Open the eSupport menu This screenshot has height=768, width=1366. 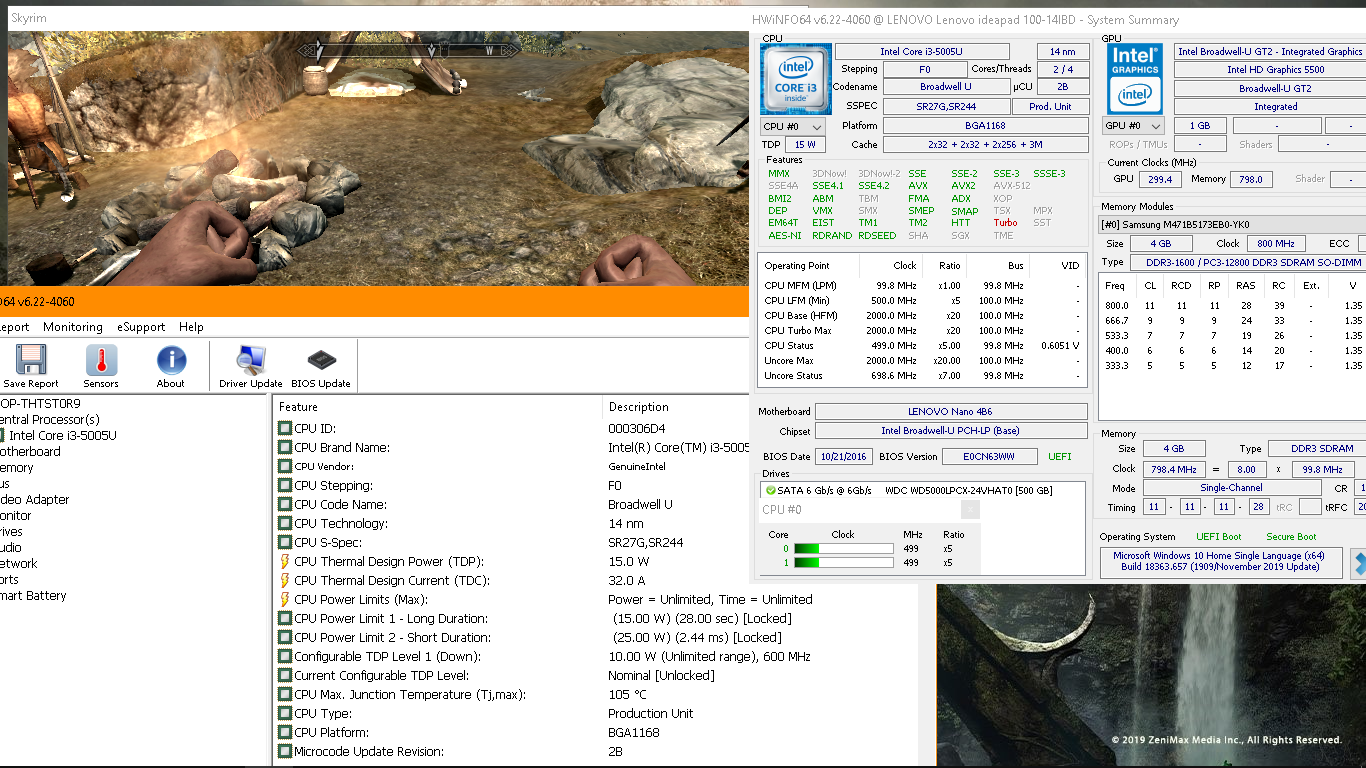[x=141, y=327]
